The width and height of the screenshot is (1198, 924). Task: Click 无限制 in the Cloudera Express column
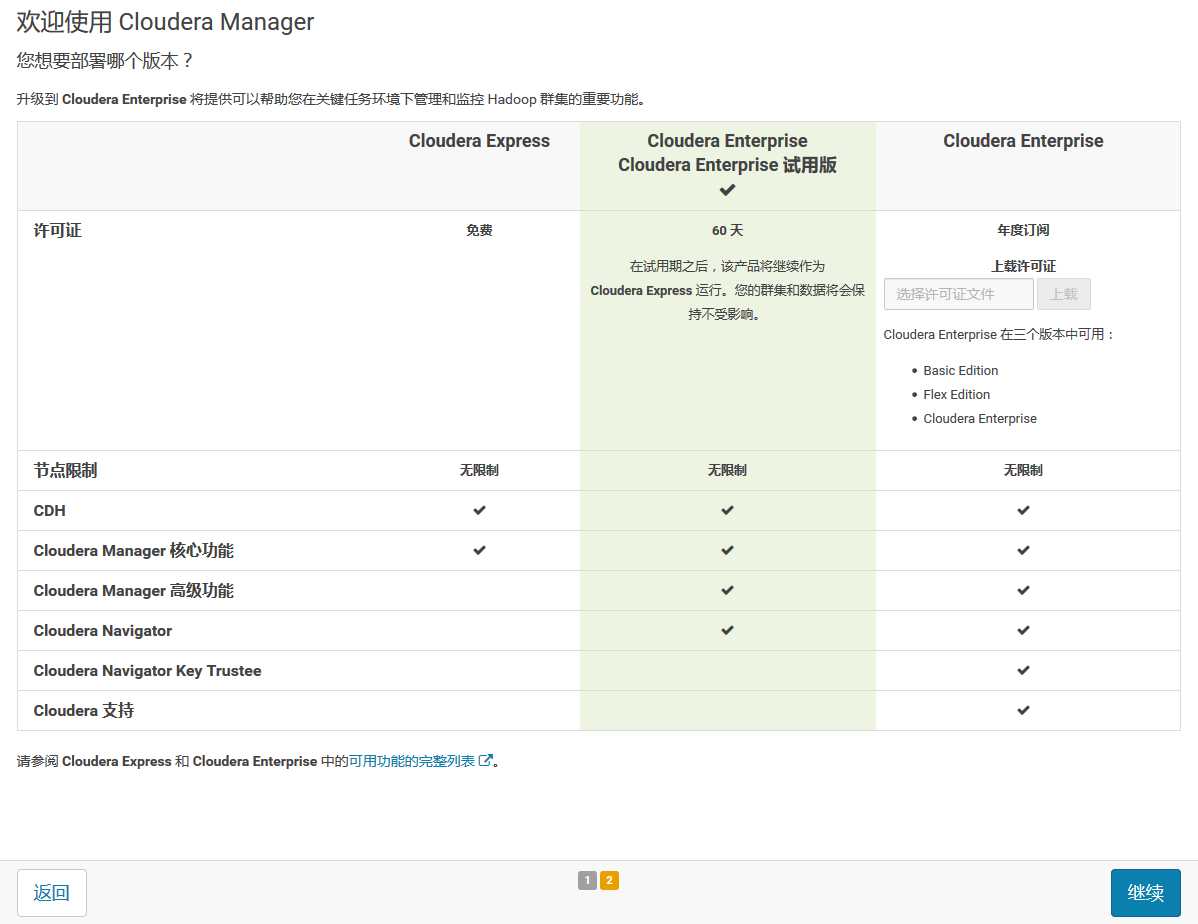tap(479, 470)
